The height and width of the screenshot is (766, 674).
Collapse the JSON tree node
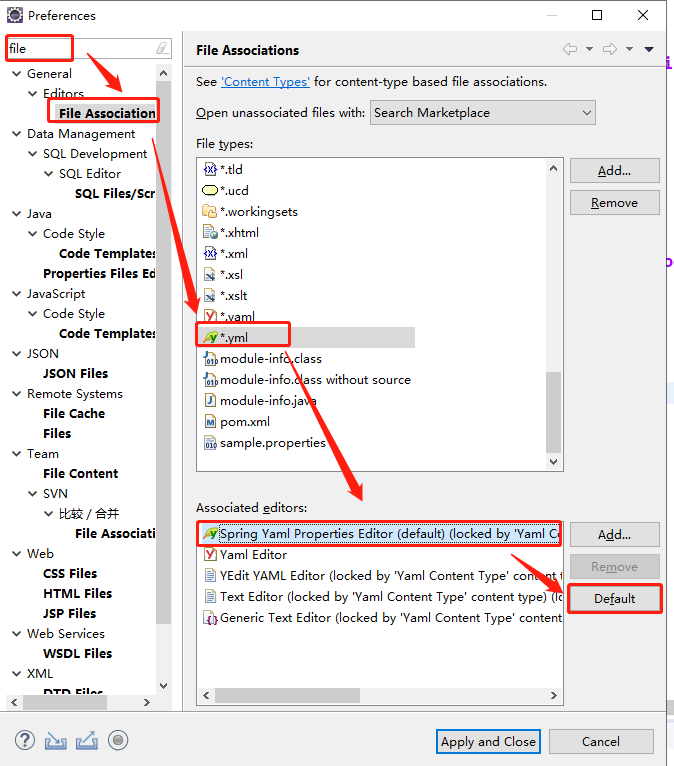(17, 354)
